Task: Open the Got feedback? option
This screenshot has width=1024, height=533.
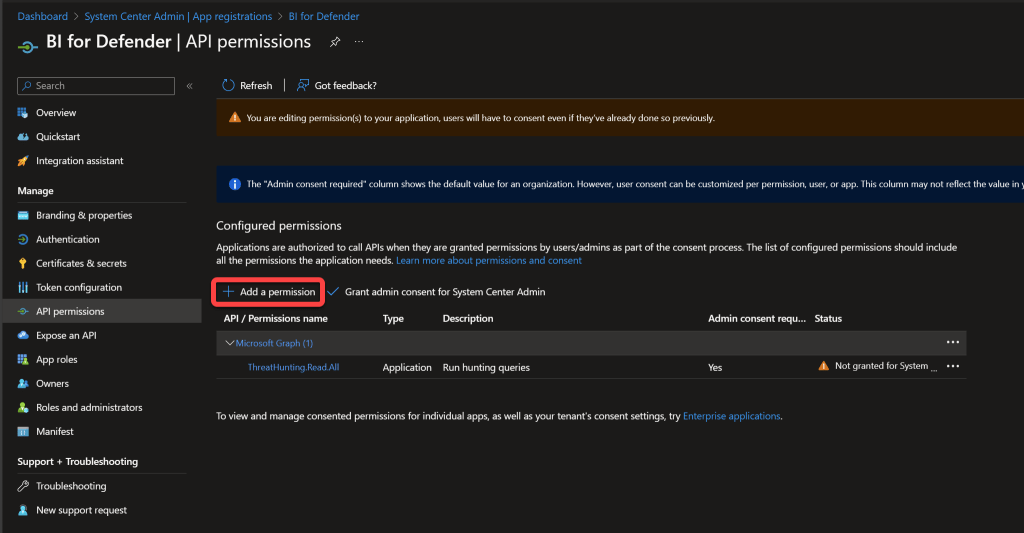Action: click(x=337, y=86)
